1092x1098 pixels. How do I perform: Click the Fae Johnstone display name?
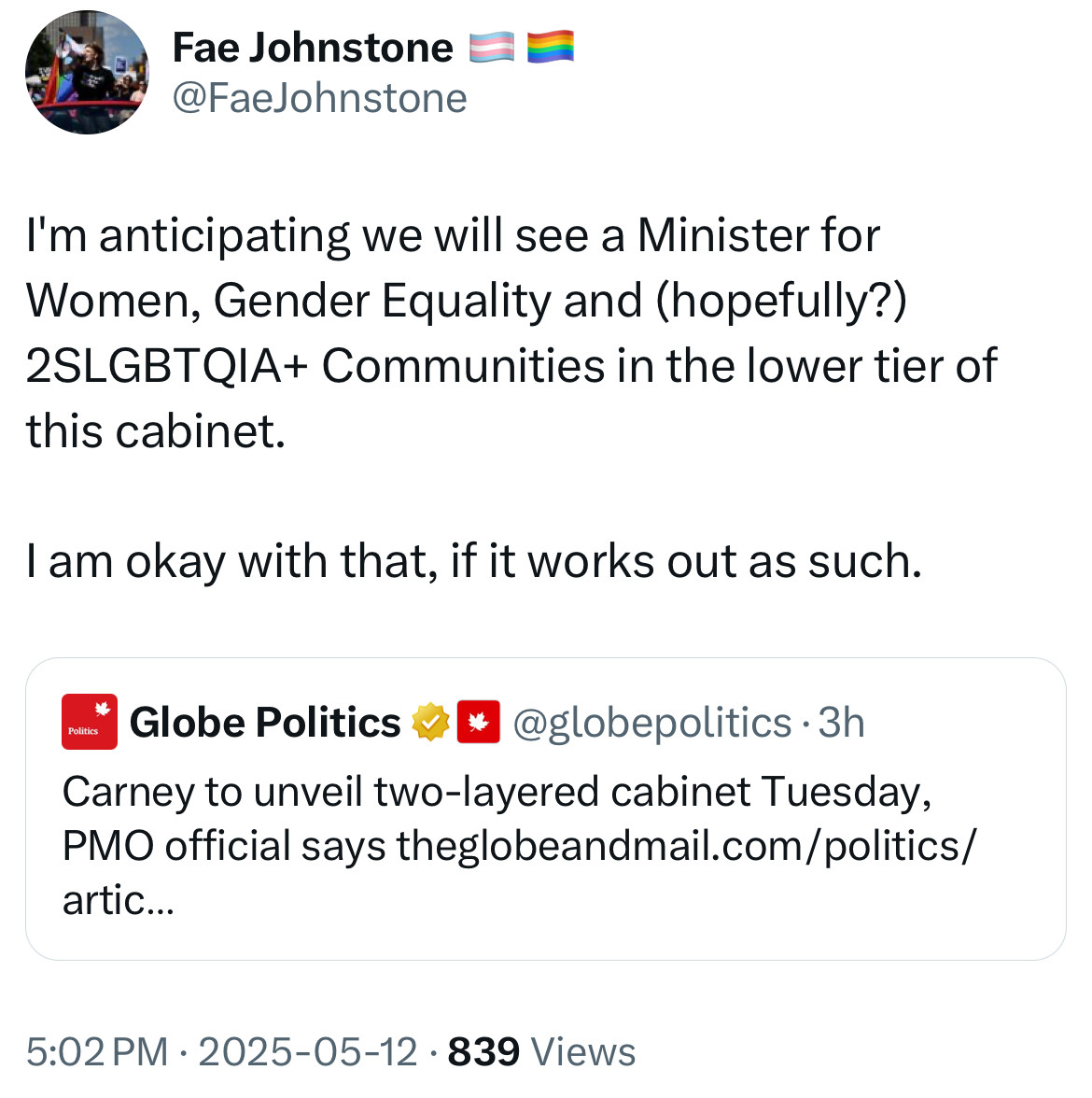[313, 48]
